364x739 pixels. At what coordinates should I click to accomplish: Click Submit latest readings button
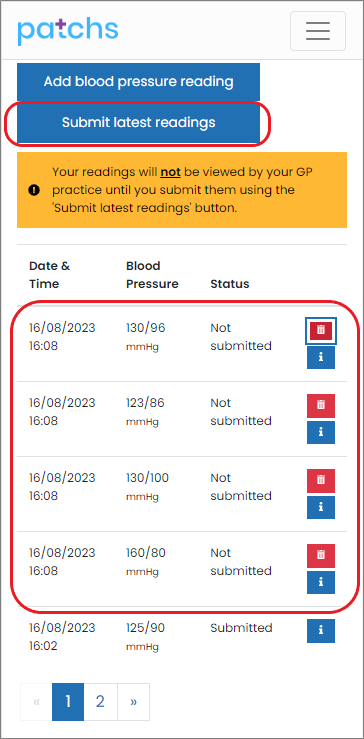pos(138,123)
